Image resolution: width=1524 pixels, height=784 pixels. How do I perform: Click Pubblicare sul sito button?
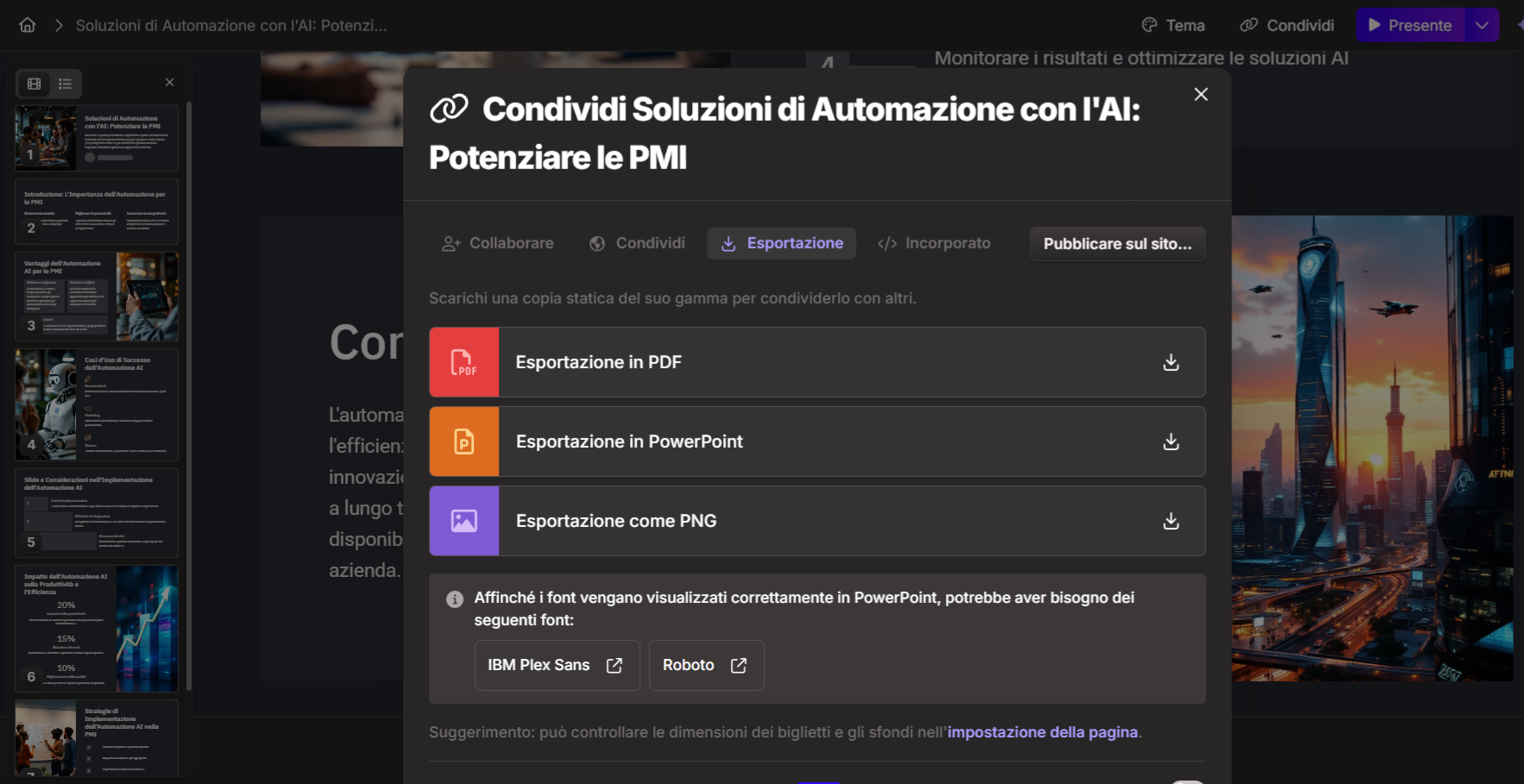(x=1117, y=243)
